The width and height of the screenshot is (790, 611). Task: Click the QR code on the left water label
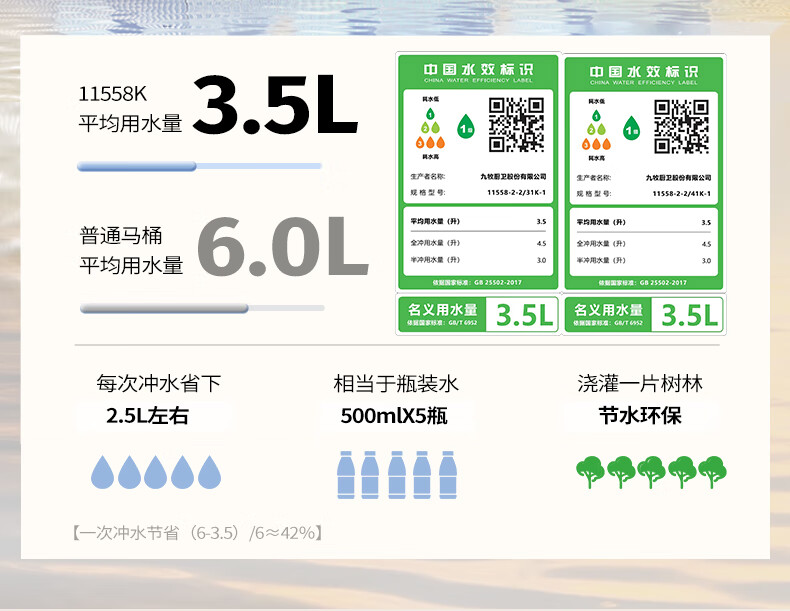coord(513,125)
